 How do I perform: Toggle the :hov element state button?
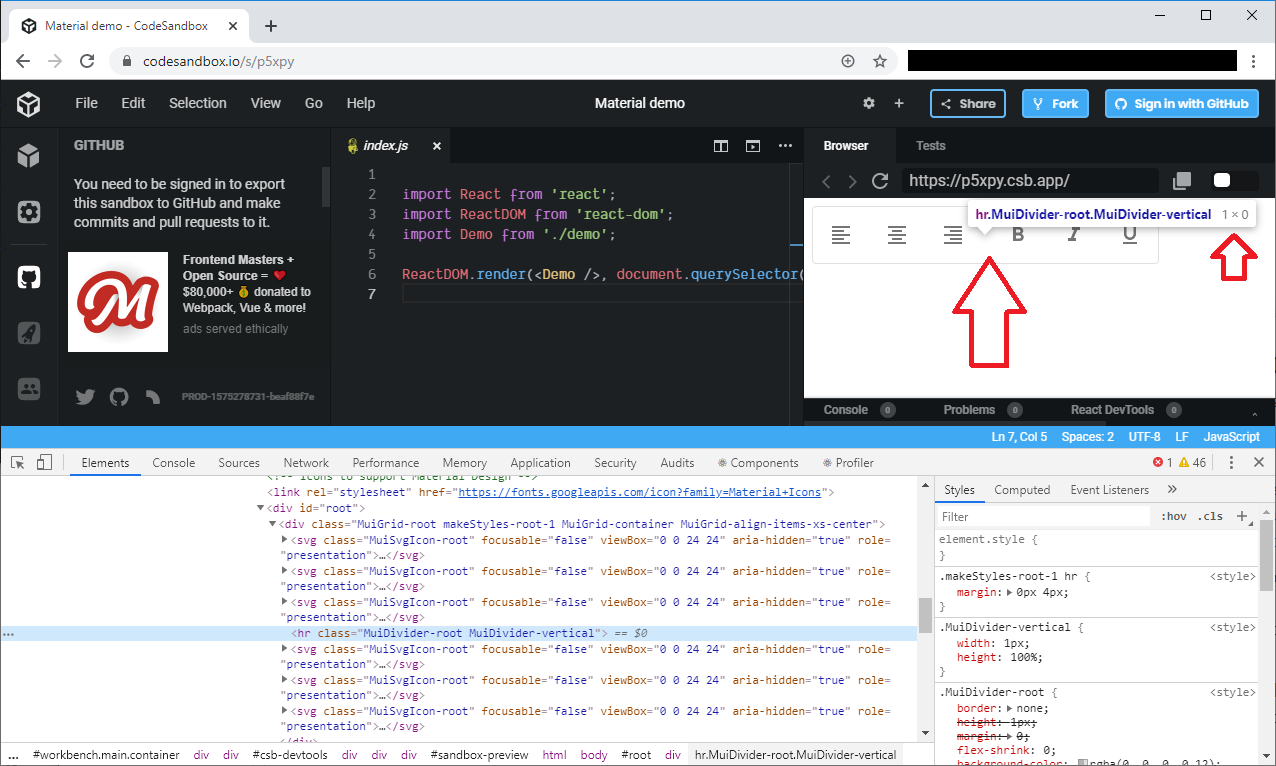point(1173,516)
